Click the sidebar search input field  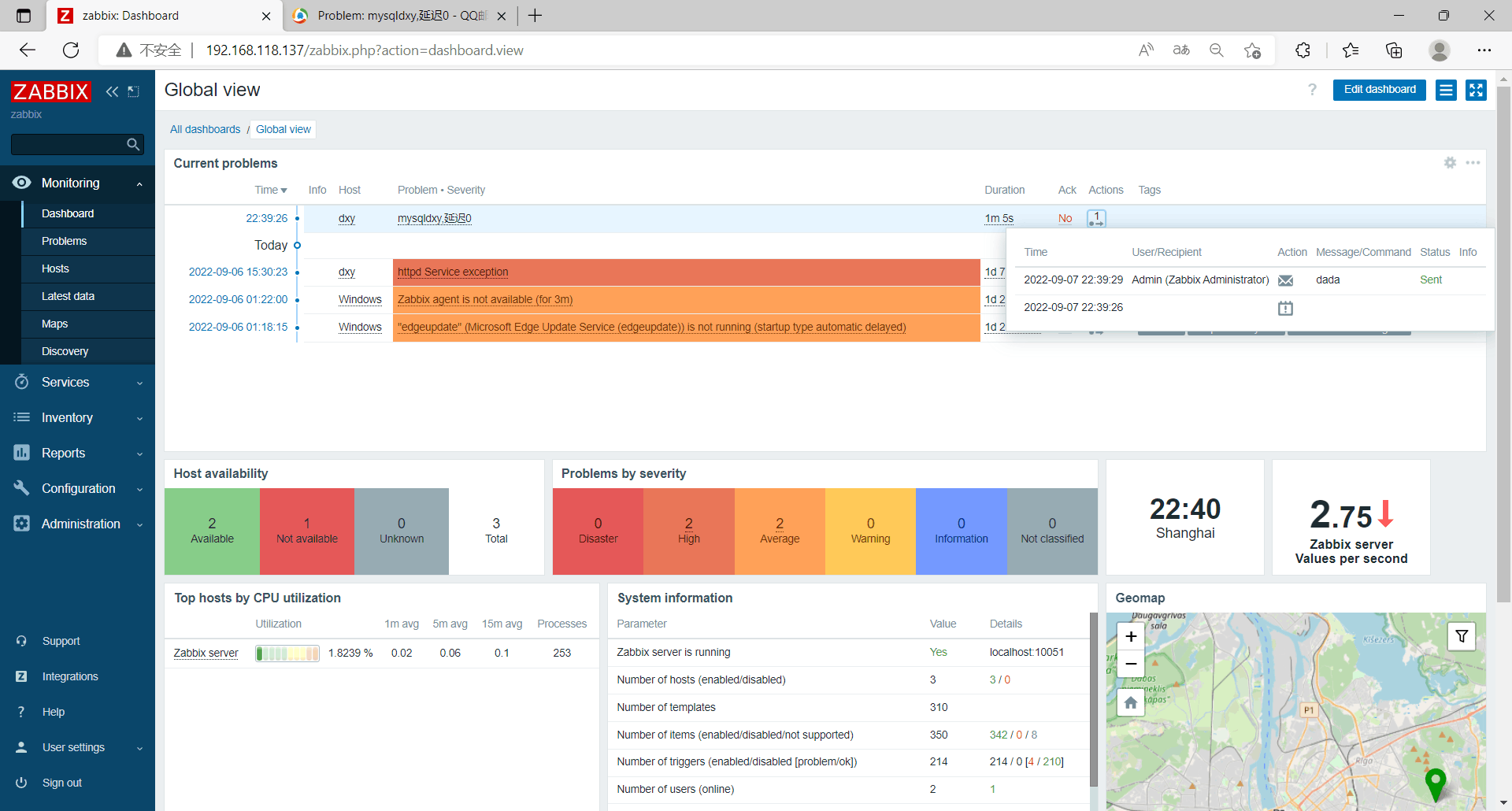[x=69, y=144]
